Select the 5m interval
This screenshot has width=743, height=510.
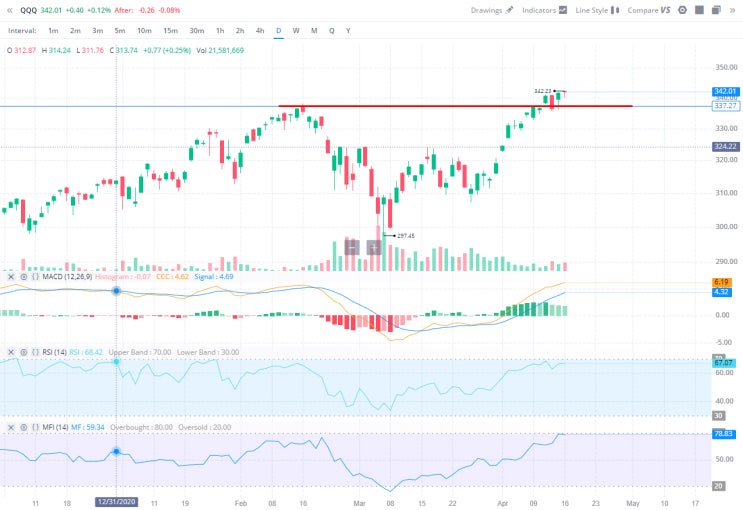pyautogui.click(x=120, y=30)
